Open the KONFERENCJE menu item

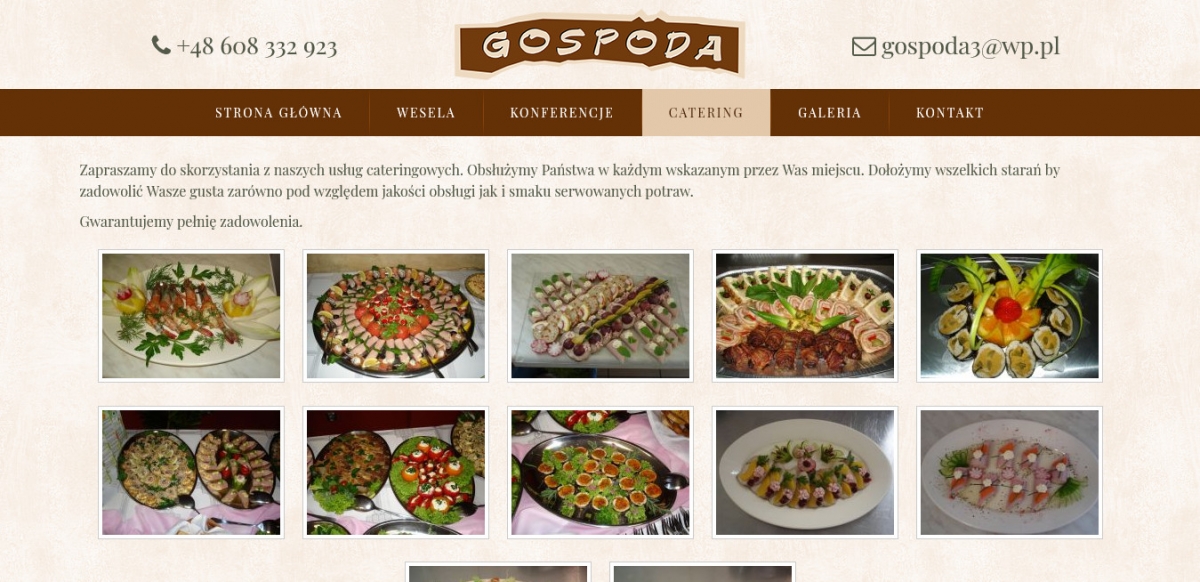(562, 113)
